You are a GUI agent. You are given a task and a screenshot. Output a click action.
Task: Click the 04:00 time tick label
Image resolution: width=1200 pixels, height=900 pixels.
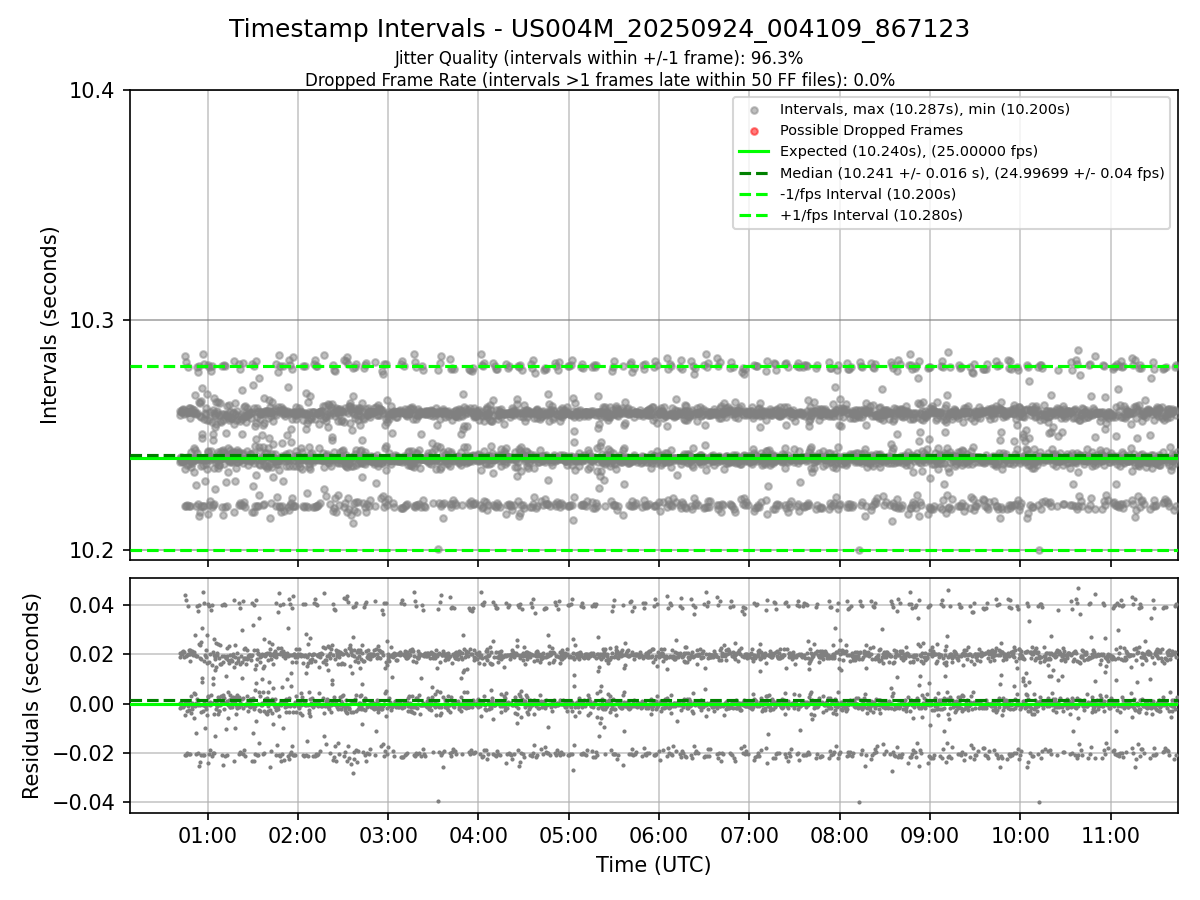tap(478, 834)
